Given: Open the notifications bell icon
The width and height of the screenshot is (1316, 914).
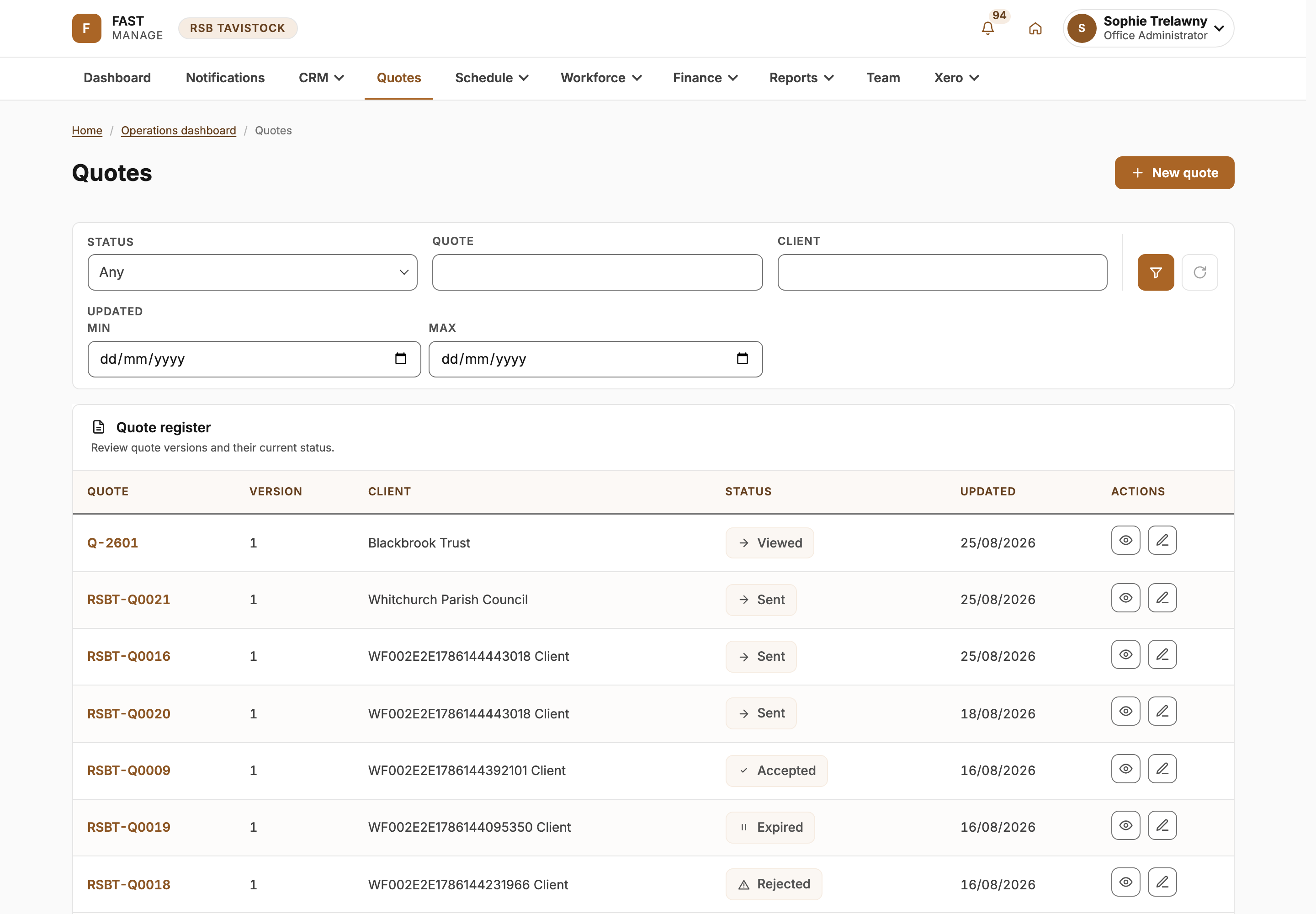Looking at the screenshot, I should (987, 28).
